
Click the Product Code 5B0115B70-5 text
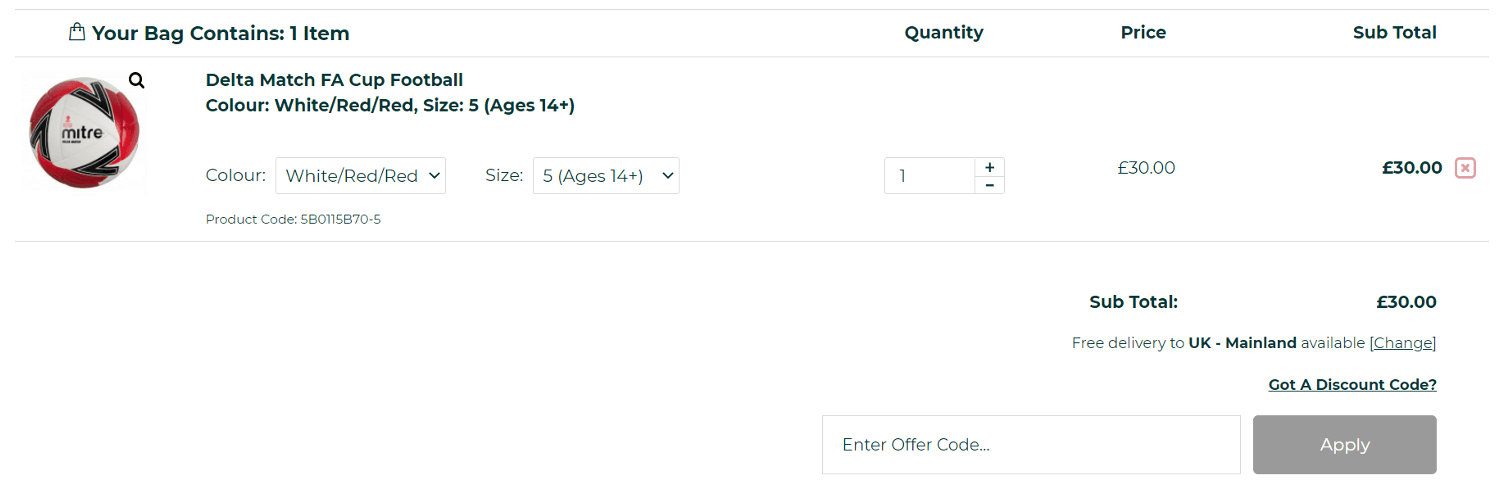click(293, 219)
